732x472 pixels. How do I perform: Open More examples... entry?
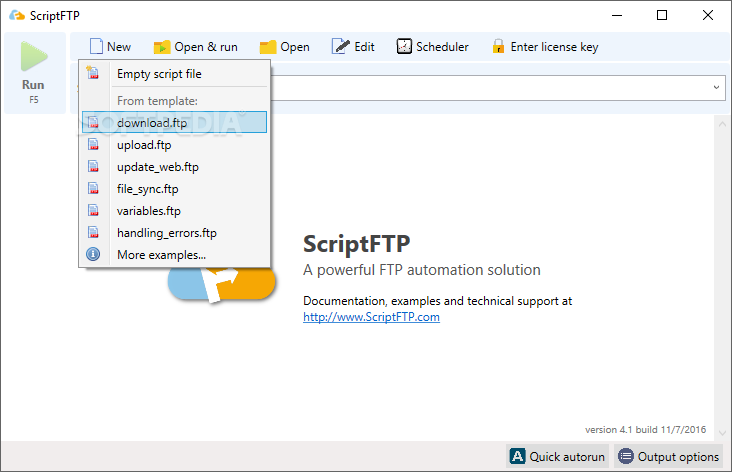pyautogui.click(x=175, y=254)
